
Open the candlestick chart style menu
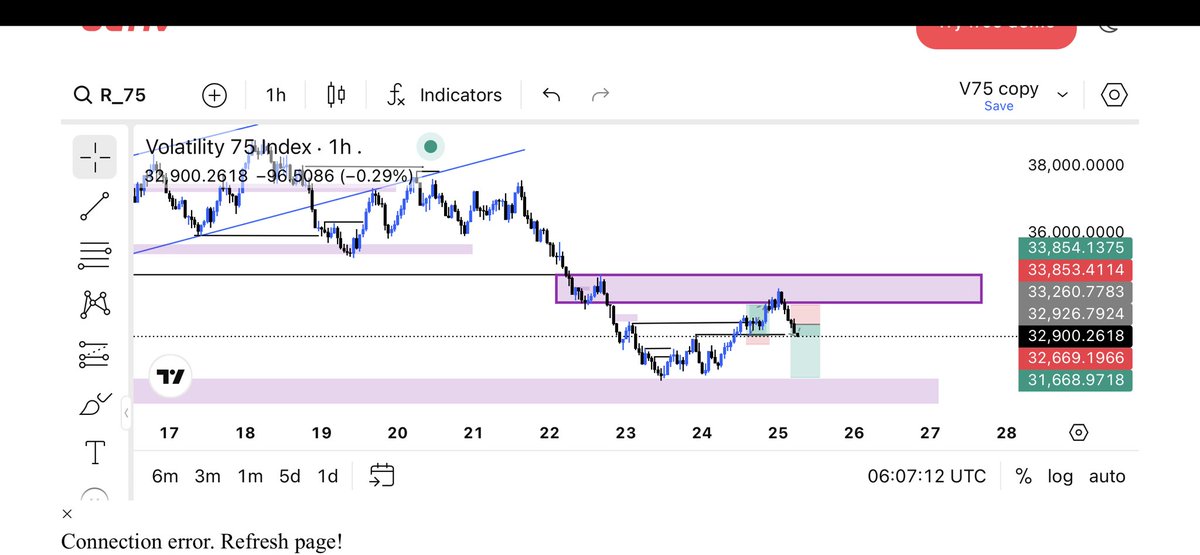click(x=336, y=95)
